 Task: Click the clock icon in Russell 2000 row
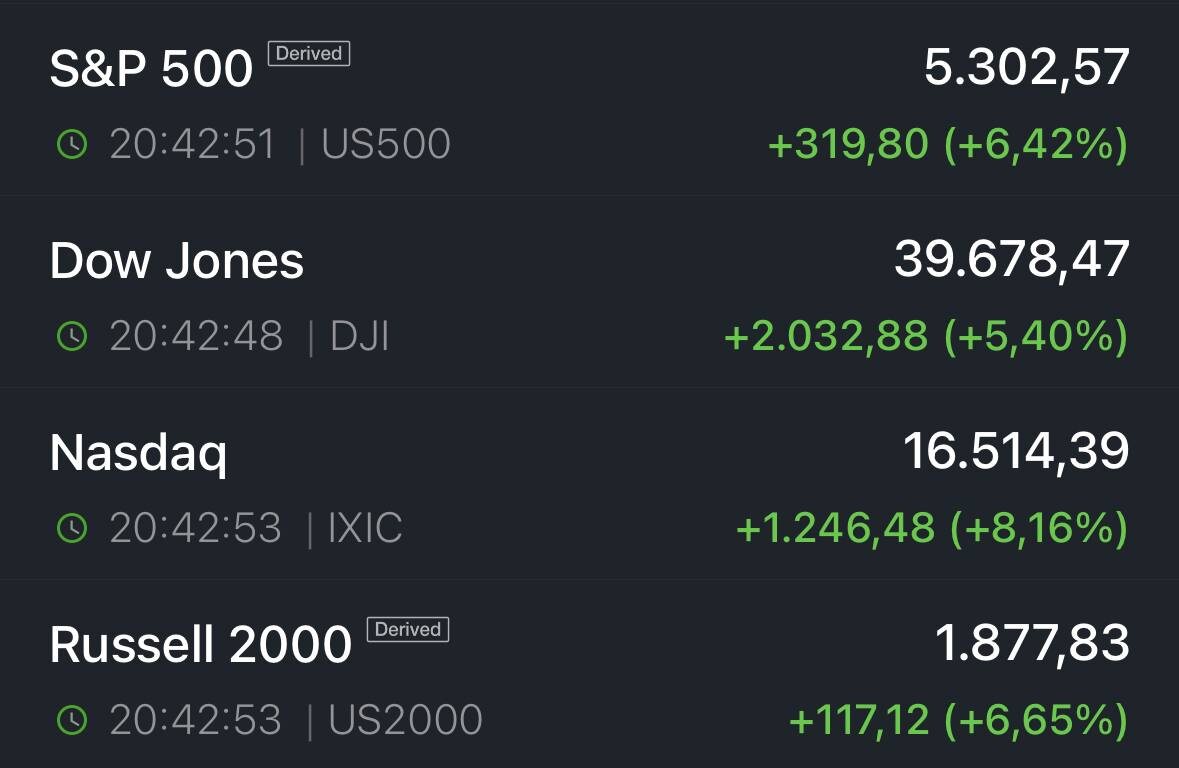pos(72,720)
